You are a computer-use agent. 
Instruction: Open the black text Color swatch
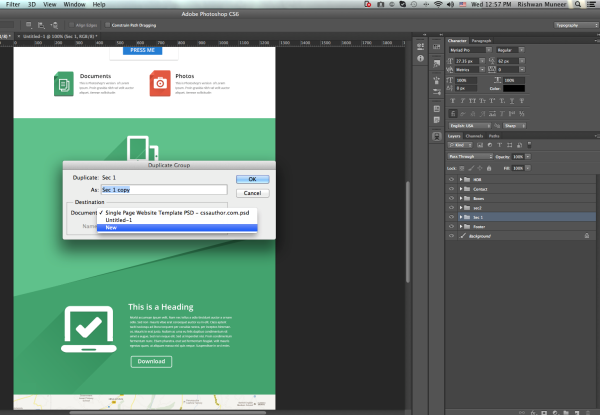(514, 88)
